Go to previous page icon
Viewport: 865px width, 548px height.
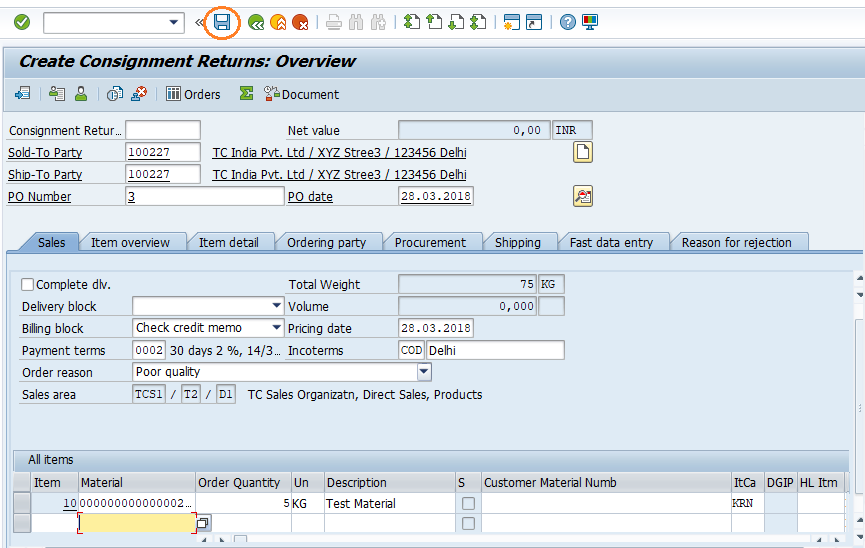pyautogui.click(x=434, y=22)
